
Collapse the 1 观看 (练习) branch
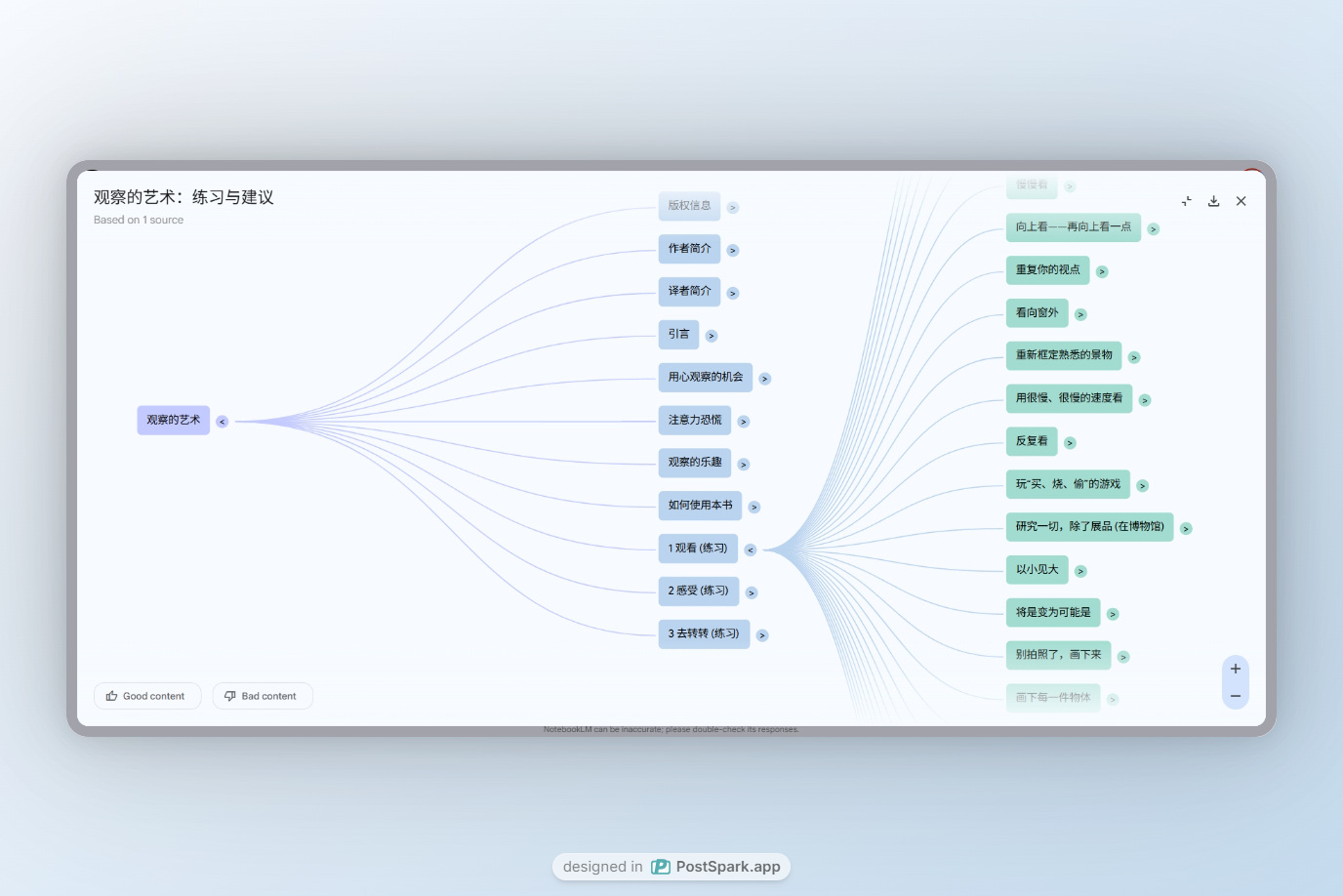pos(751,550)
